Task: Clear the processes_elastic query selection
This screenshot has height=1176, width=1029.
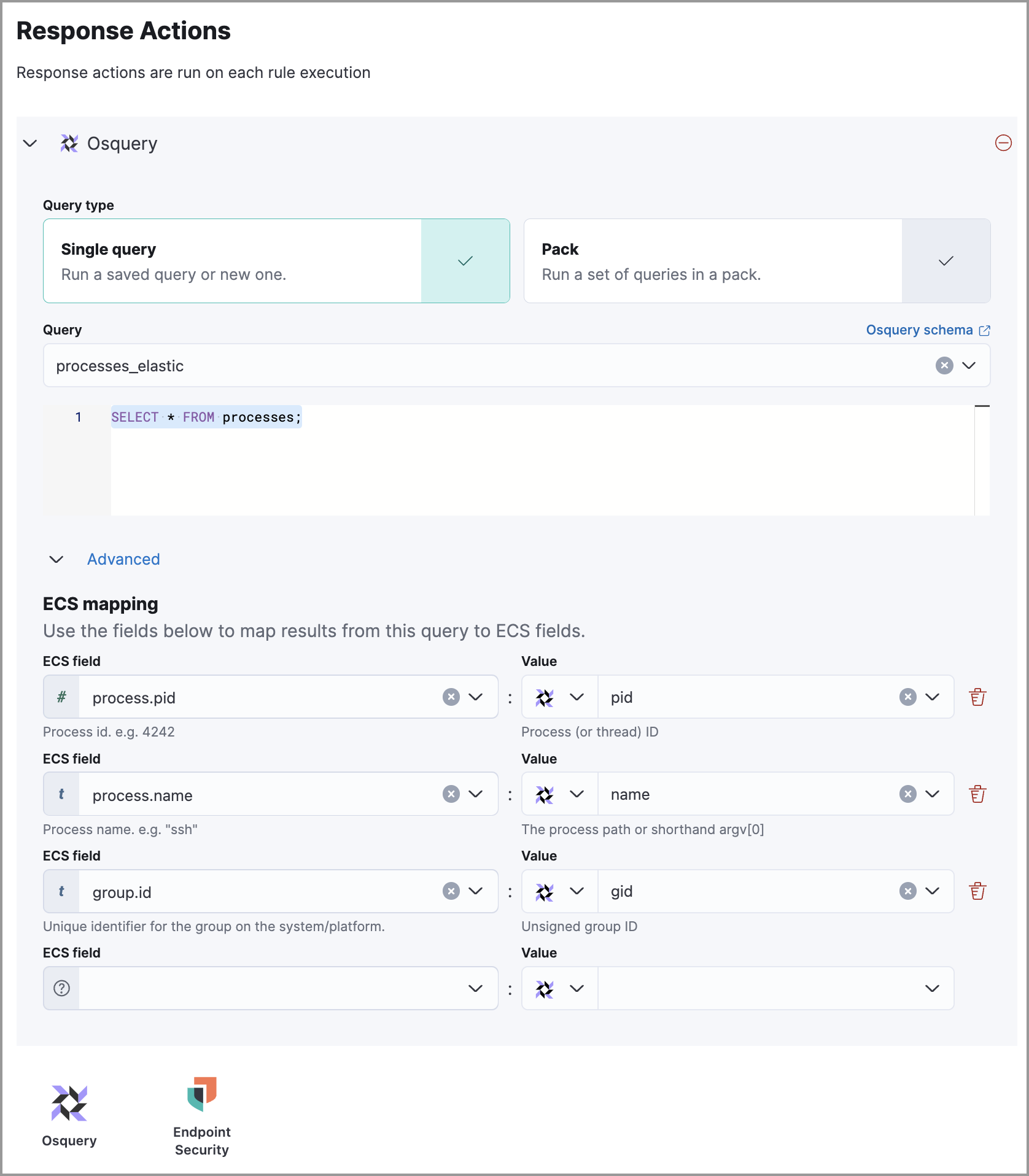Action: click(944, 365)
